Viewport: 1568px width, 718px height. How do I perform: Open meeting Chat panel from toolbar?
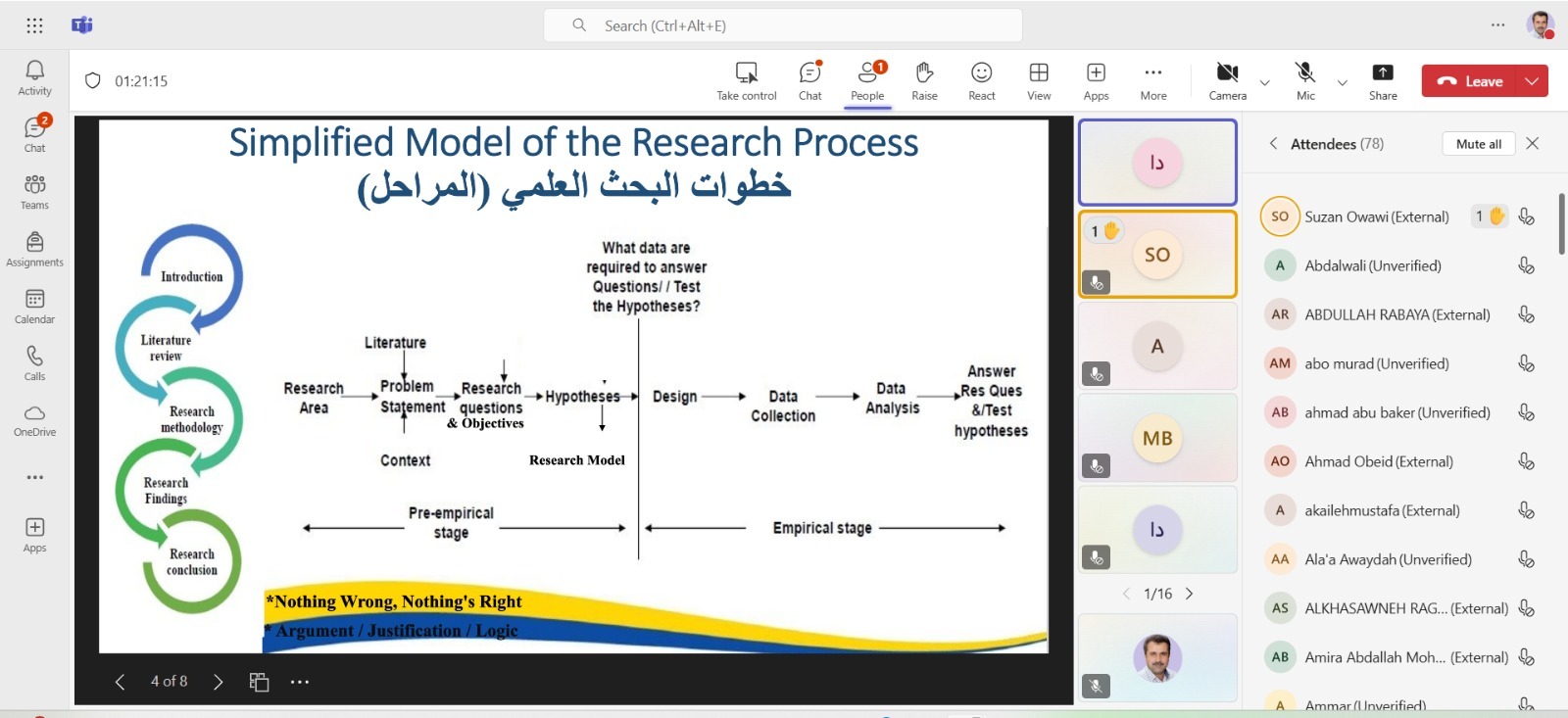pos(809,80)
